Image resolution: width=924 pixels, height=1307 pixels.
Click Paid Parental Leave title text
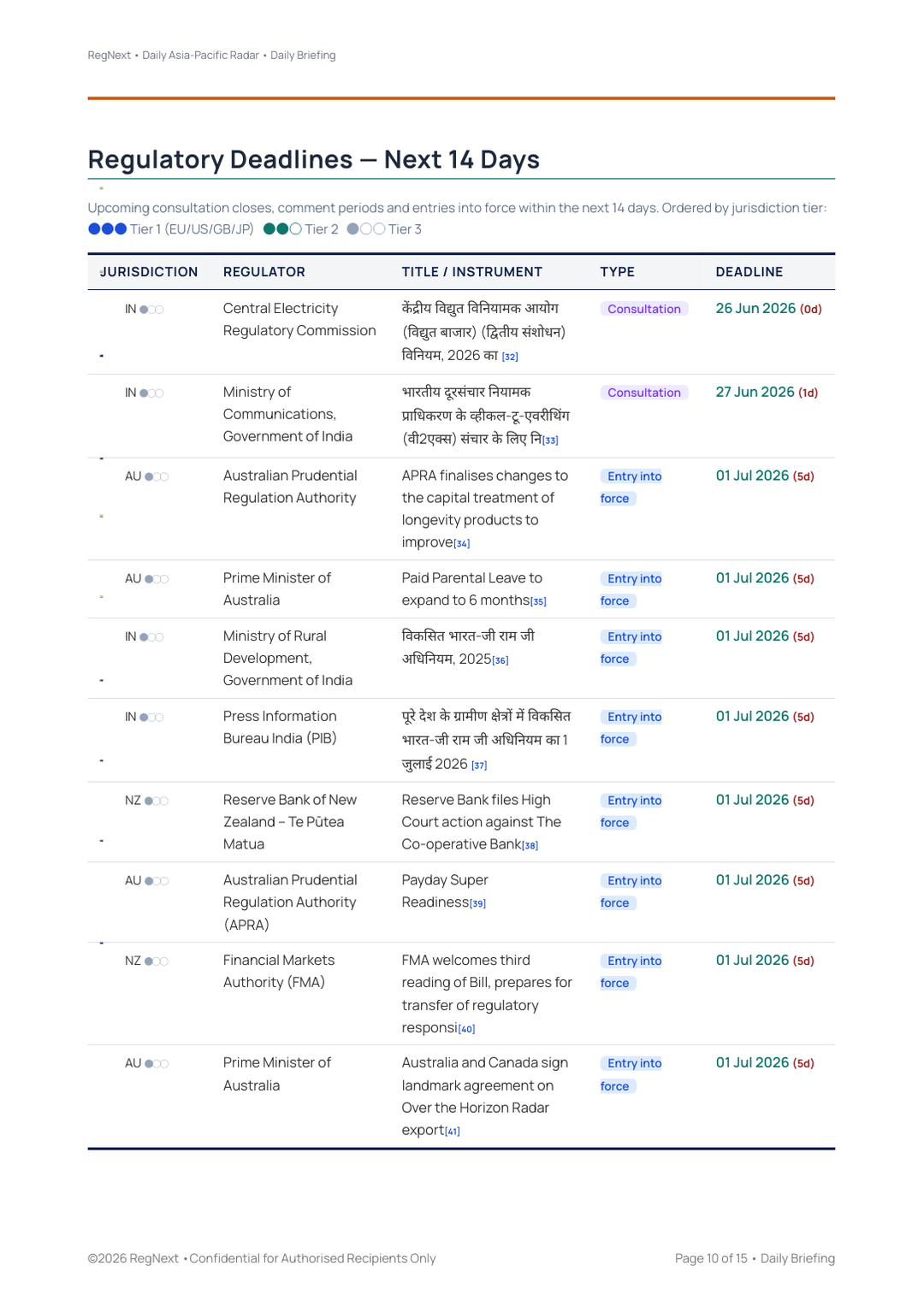pyautogui.click(x=474, y=589)
